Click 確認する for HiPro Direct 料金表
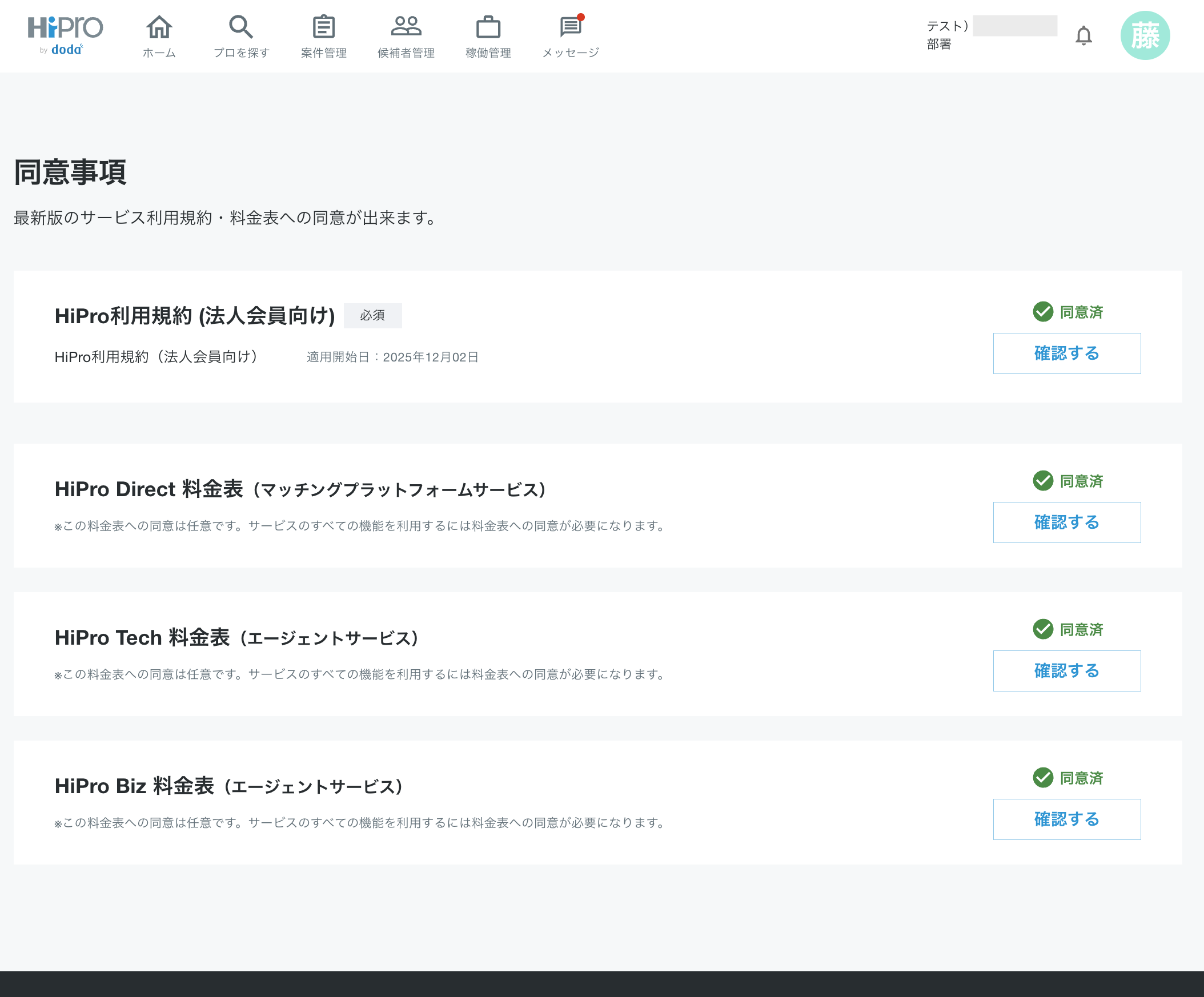The width and height of the screenshot is (1204, 997). tap(1066, 522)
